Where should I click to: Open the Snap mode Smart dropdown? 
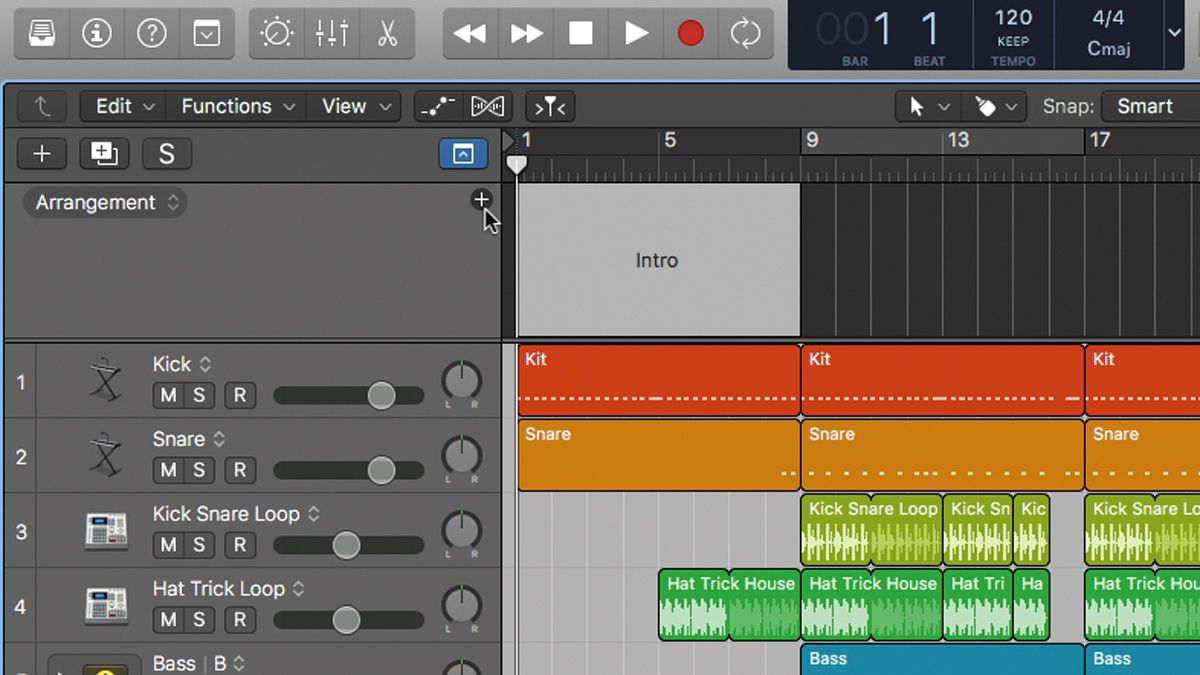[1146, 106]
